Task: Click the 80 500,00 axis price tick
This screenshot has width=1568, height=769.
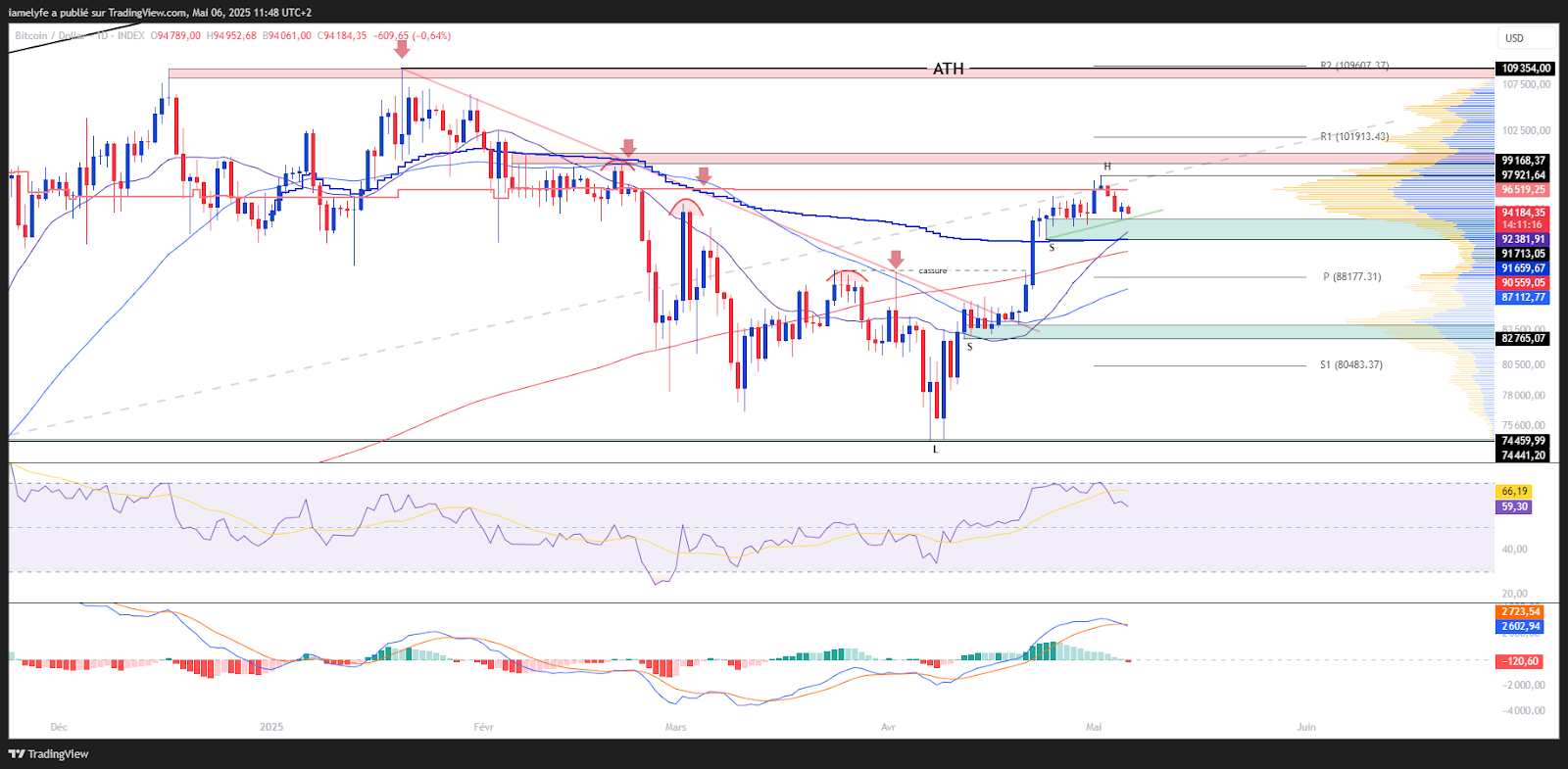Action: tap(1524, 364)
